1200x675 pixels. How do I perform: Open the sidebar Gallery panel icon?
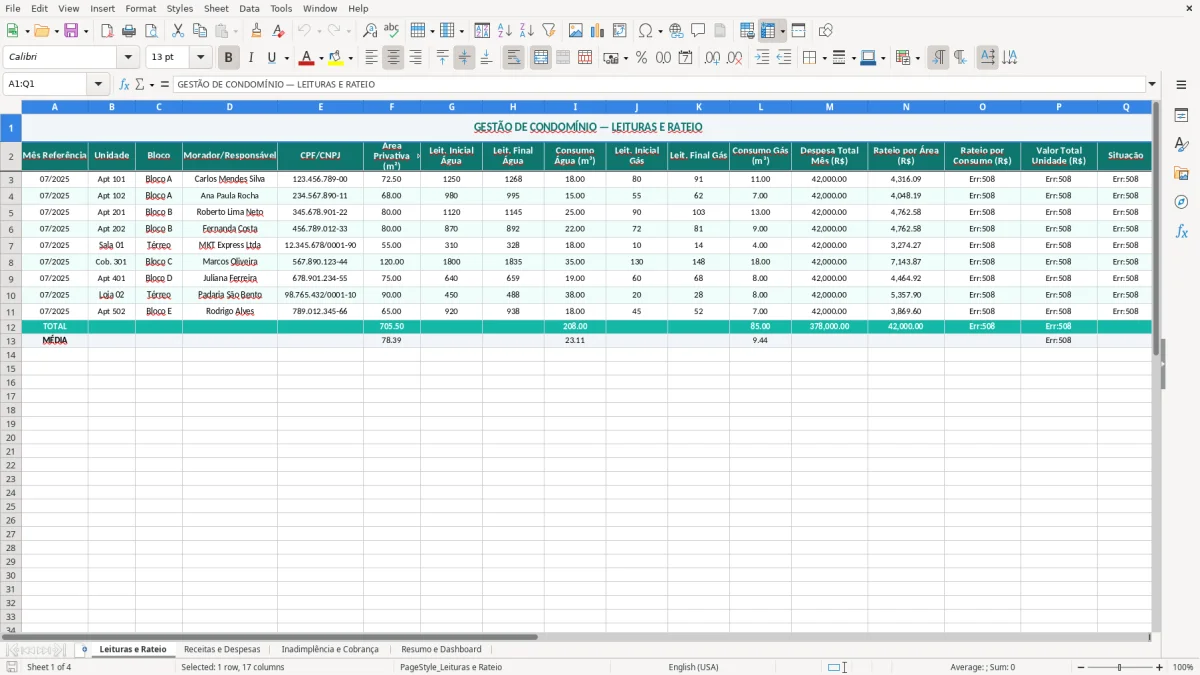tap(1181, 174)
